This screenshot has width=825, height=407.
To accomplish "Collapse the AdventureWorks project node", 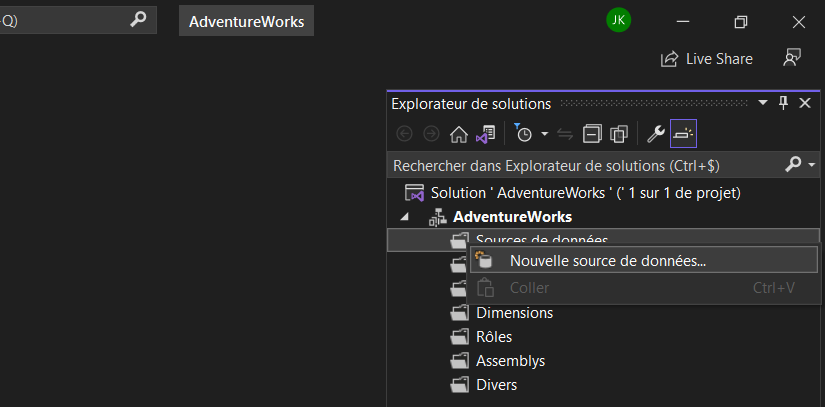I will click(x=404, y=217).
